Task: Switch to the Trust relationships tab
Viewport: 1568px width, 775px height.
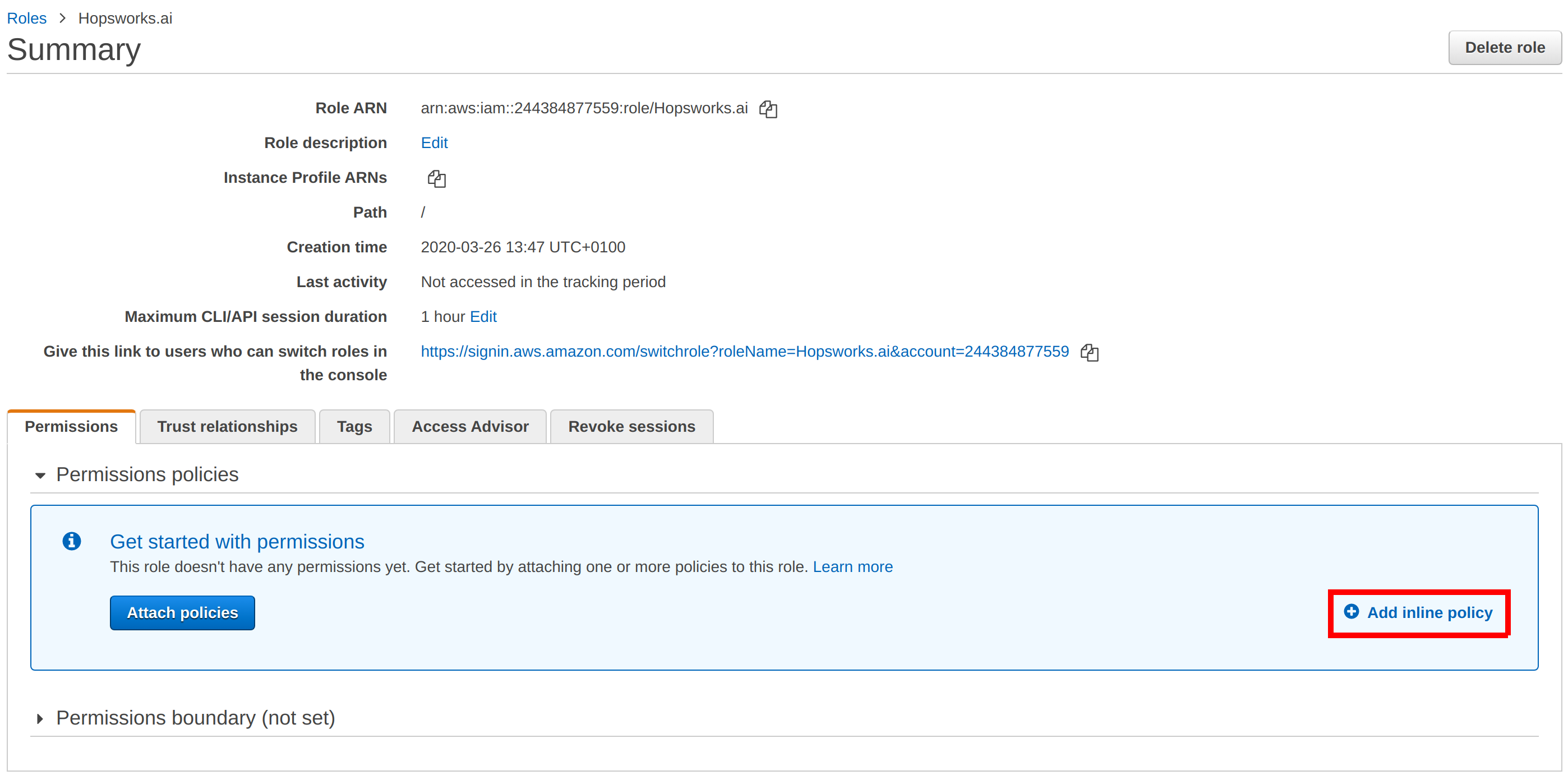Action: click(x=227, y=427)
